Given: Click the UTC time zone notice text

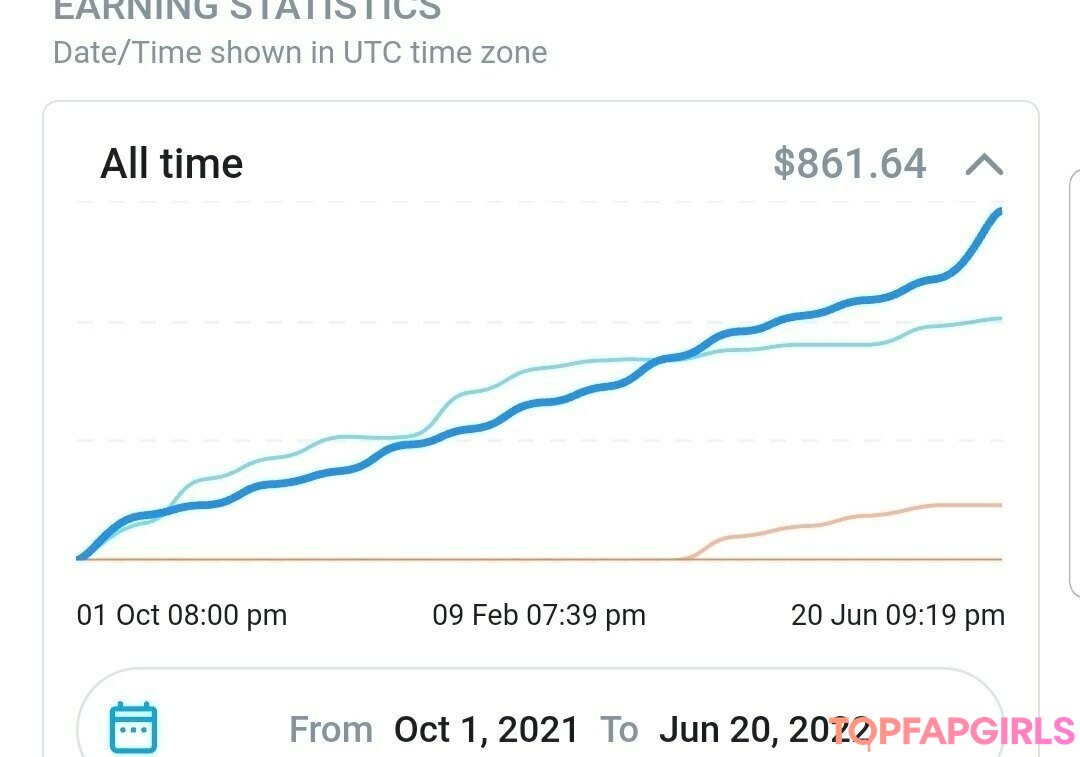Looking at the screenshot, I should tap(300, 52).
